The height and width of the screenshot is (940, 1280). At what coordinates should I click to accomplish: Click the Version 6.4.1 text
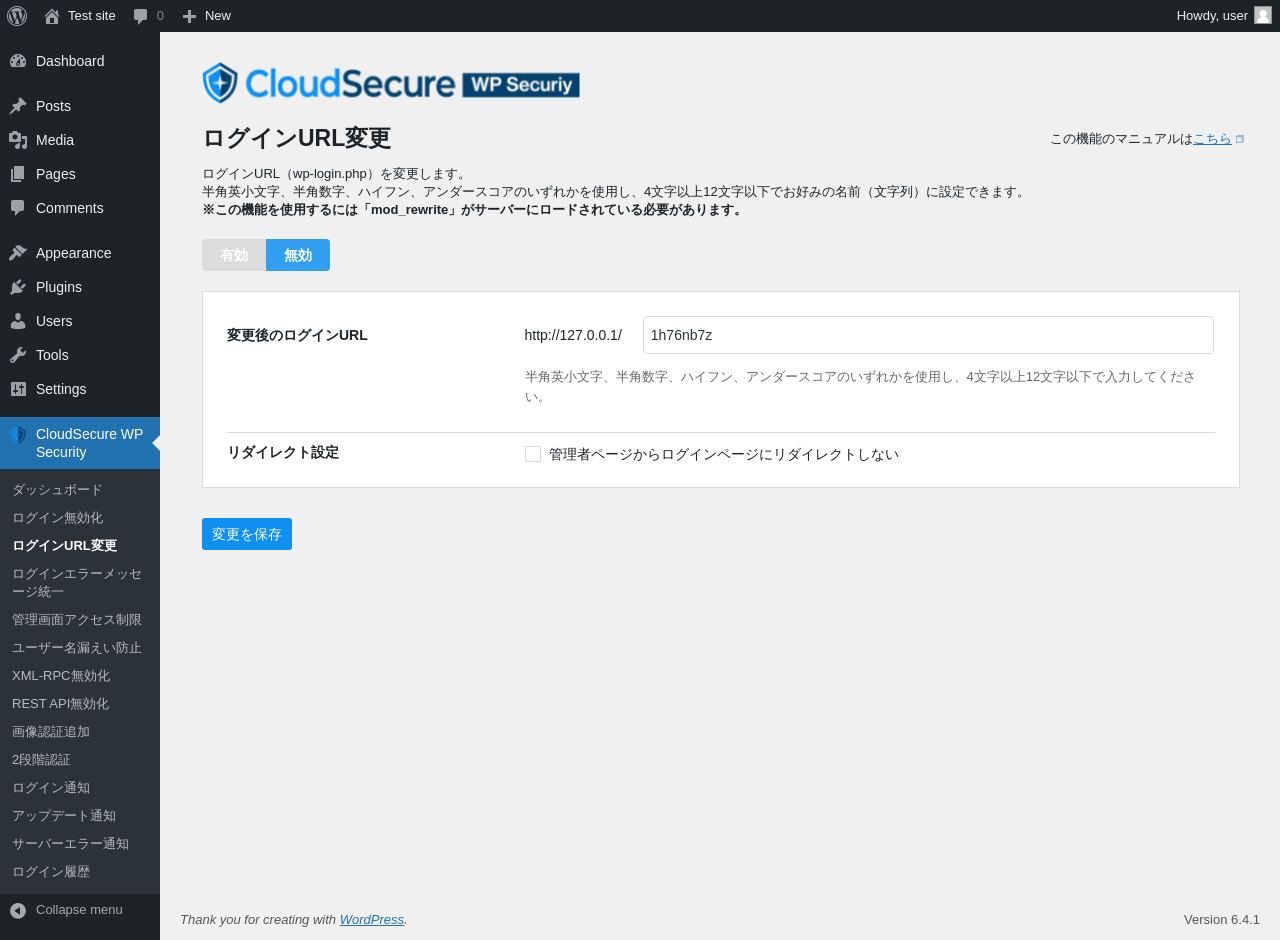click(x=1222, y=919)
